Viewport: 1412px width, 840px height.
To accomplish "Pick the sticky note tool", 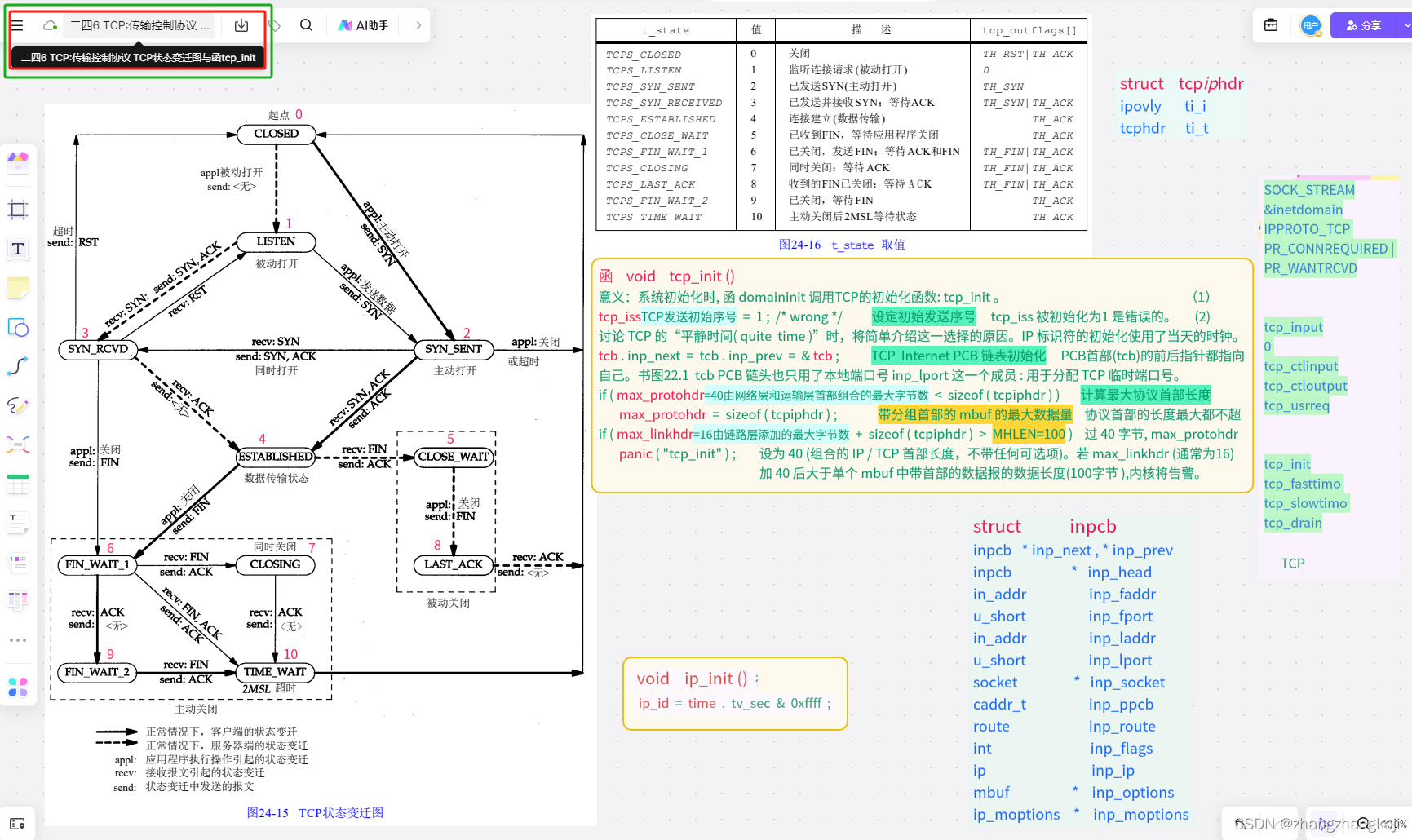I will 18,288.
